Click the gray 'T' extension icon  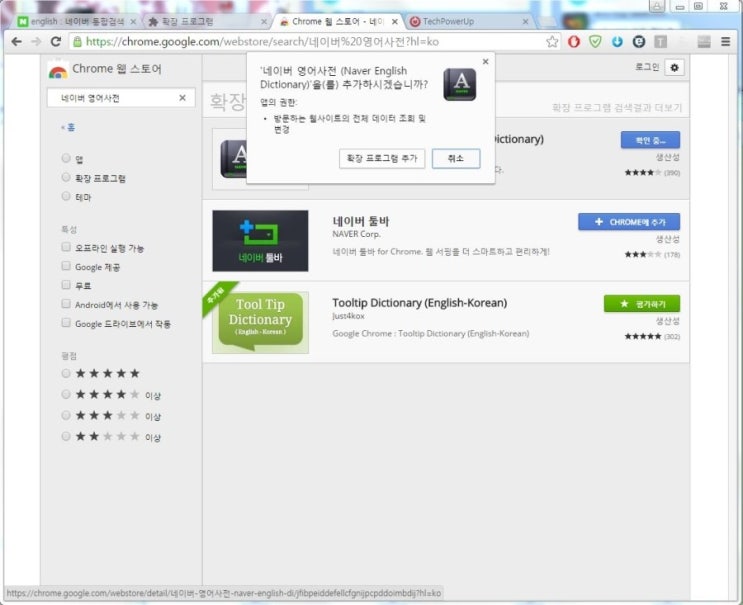click(x=661, y=42)
